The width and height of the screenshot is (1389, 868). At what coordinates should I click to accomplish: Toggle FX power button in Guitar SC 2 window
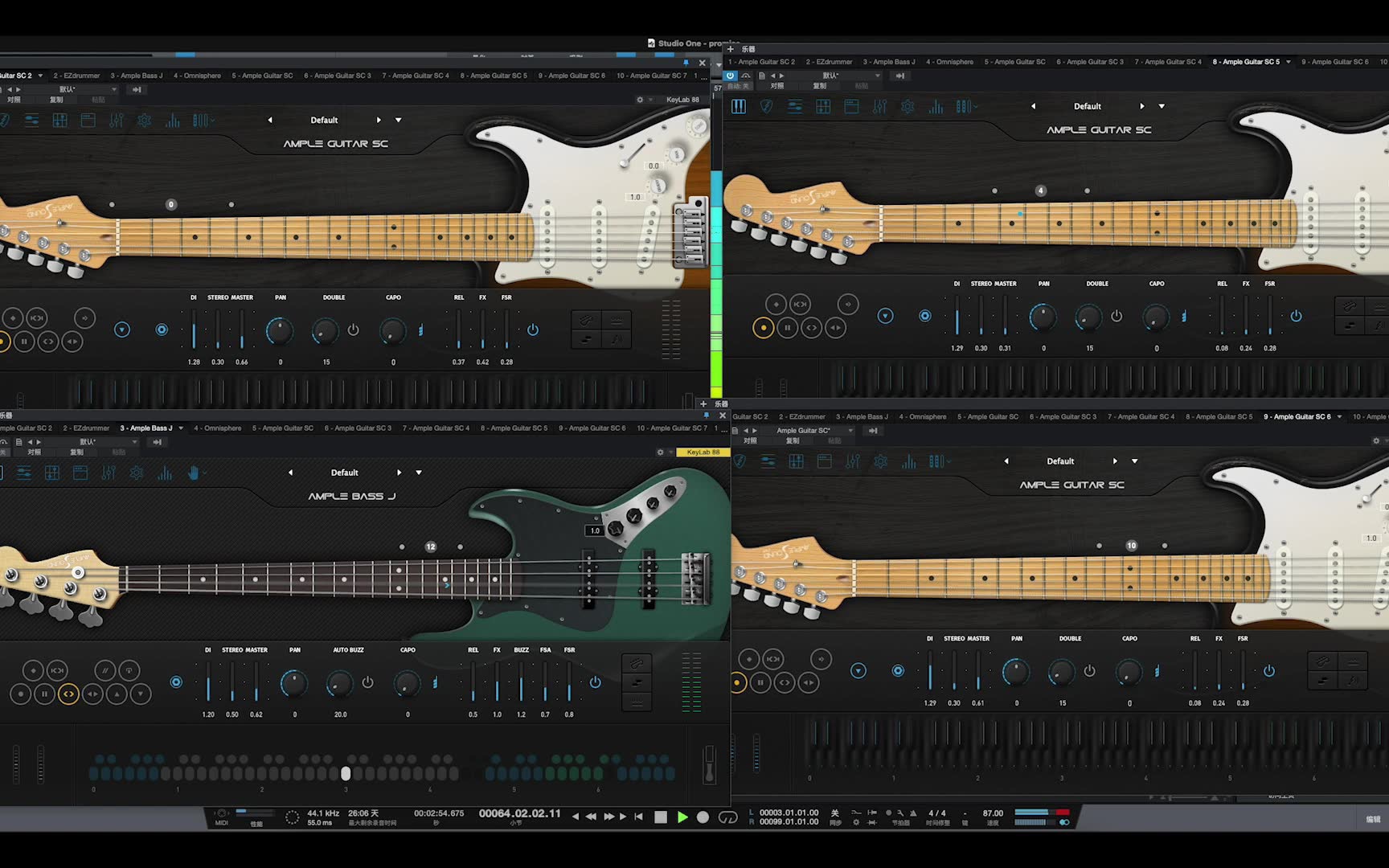coord(533,330)
